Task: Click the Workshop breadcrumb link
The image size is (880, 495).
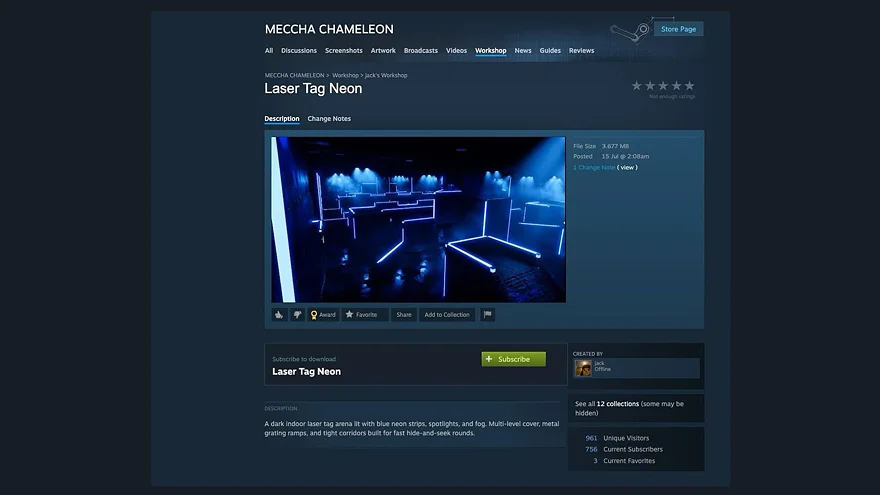Action: click(x=345, y=75)
